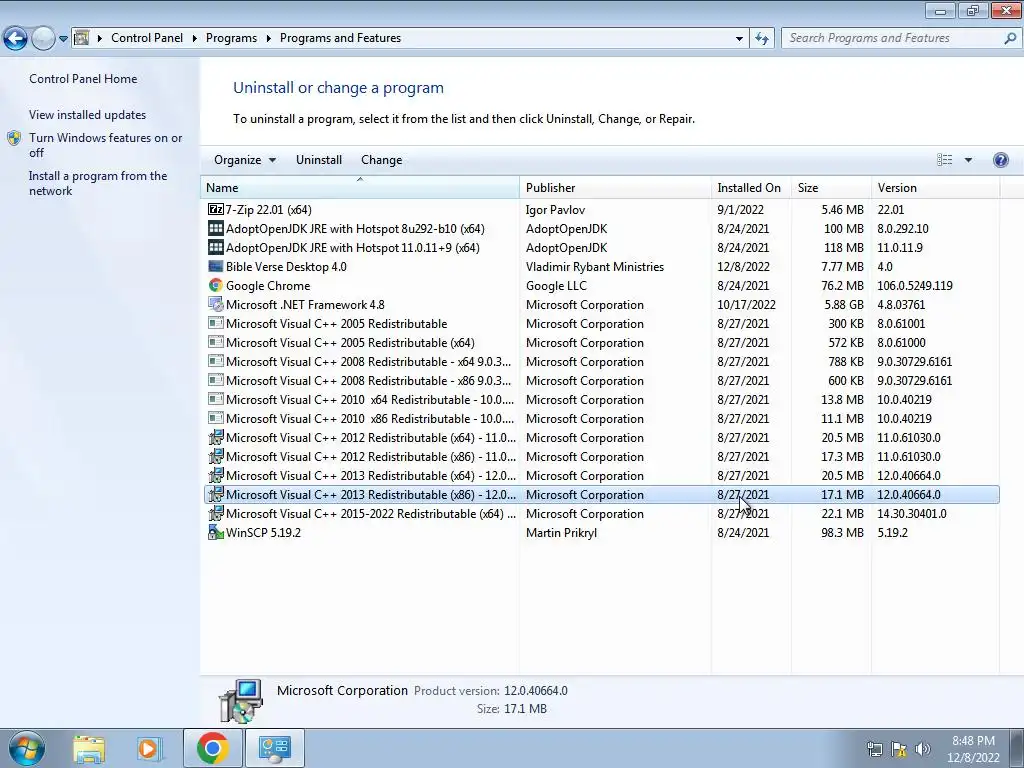This screenshot has width=1024, height=768.
Task: Click icon of Visual C++ 2015-2022 Redistributable (x64)
Action: [x=216, y=513]
